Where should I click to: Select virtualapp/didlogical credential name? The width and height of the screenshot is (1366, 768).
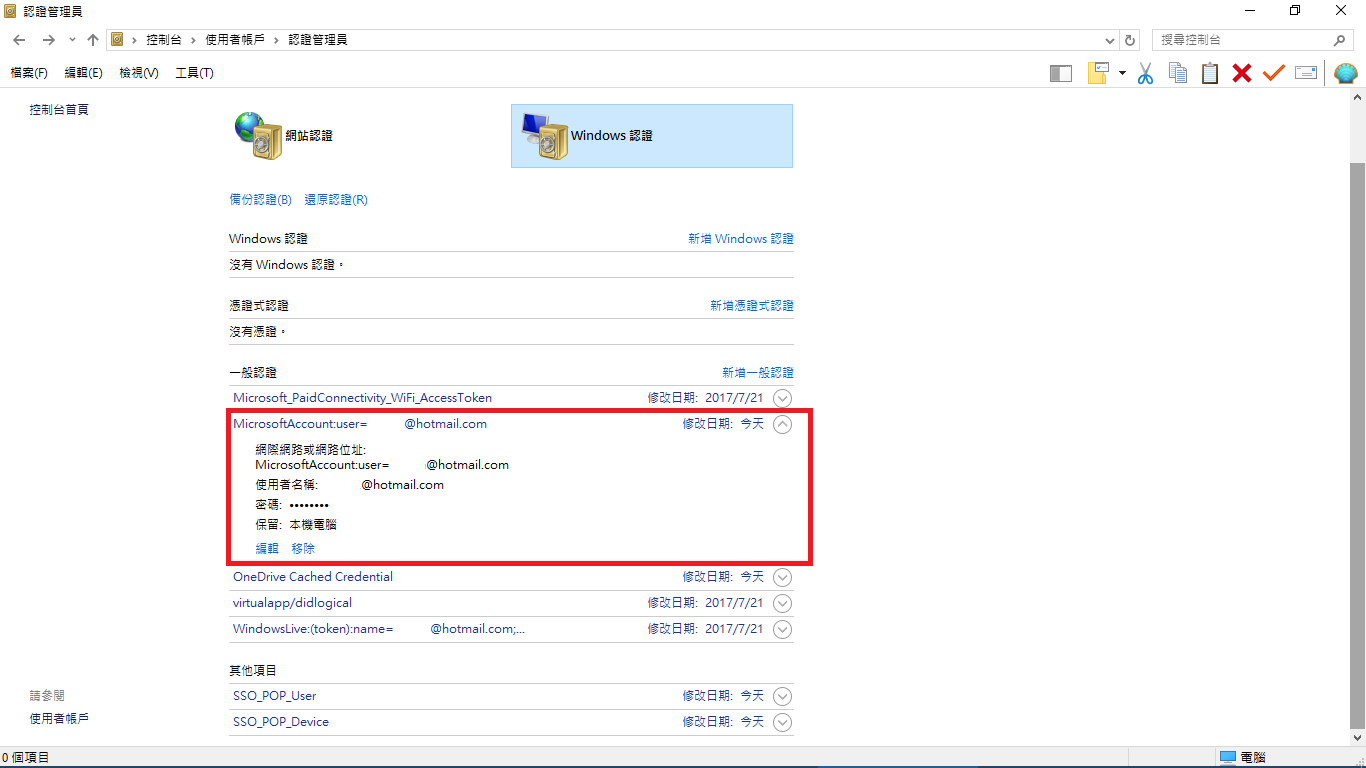(x=292, y=603)
